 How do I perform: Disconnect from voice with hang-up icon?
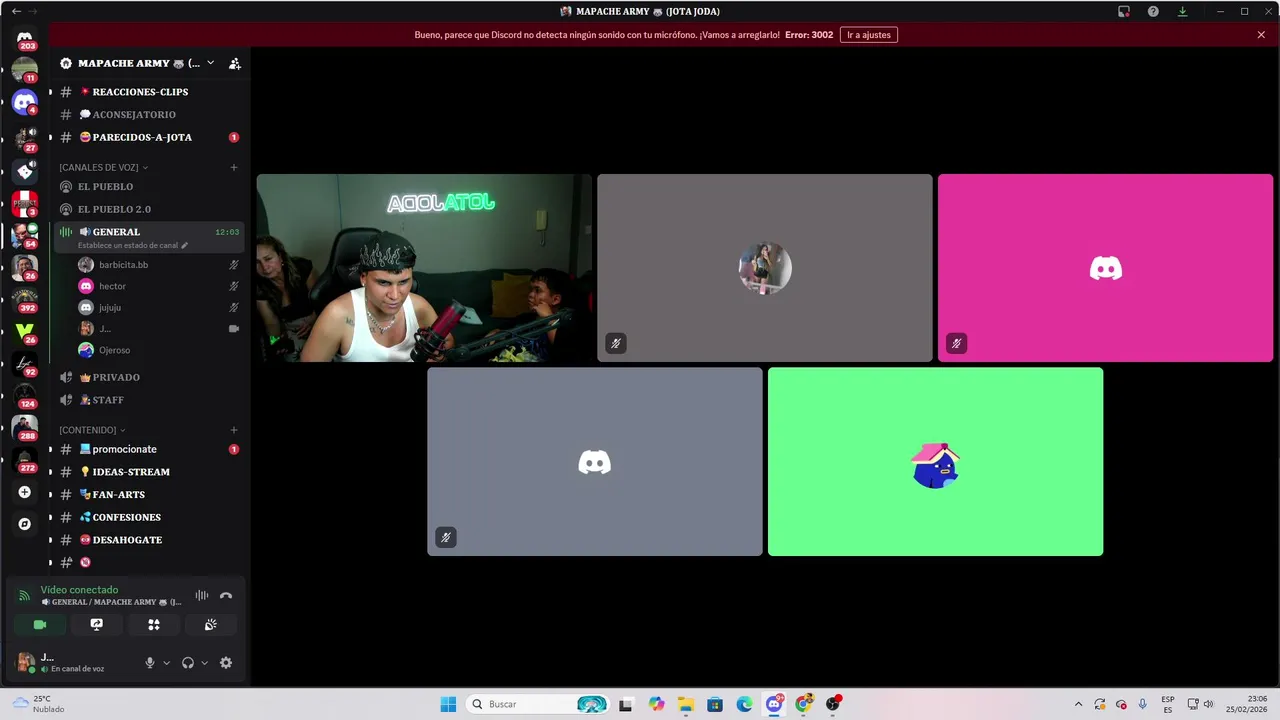(226, 595)
